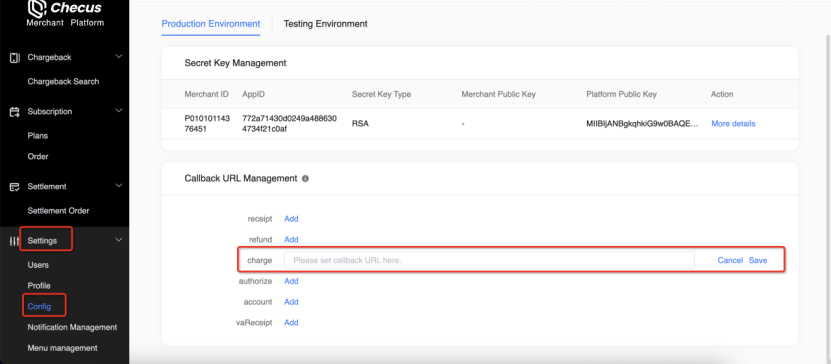Open Notification Management in the sidebar

[x=72, y=327]
